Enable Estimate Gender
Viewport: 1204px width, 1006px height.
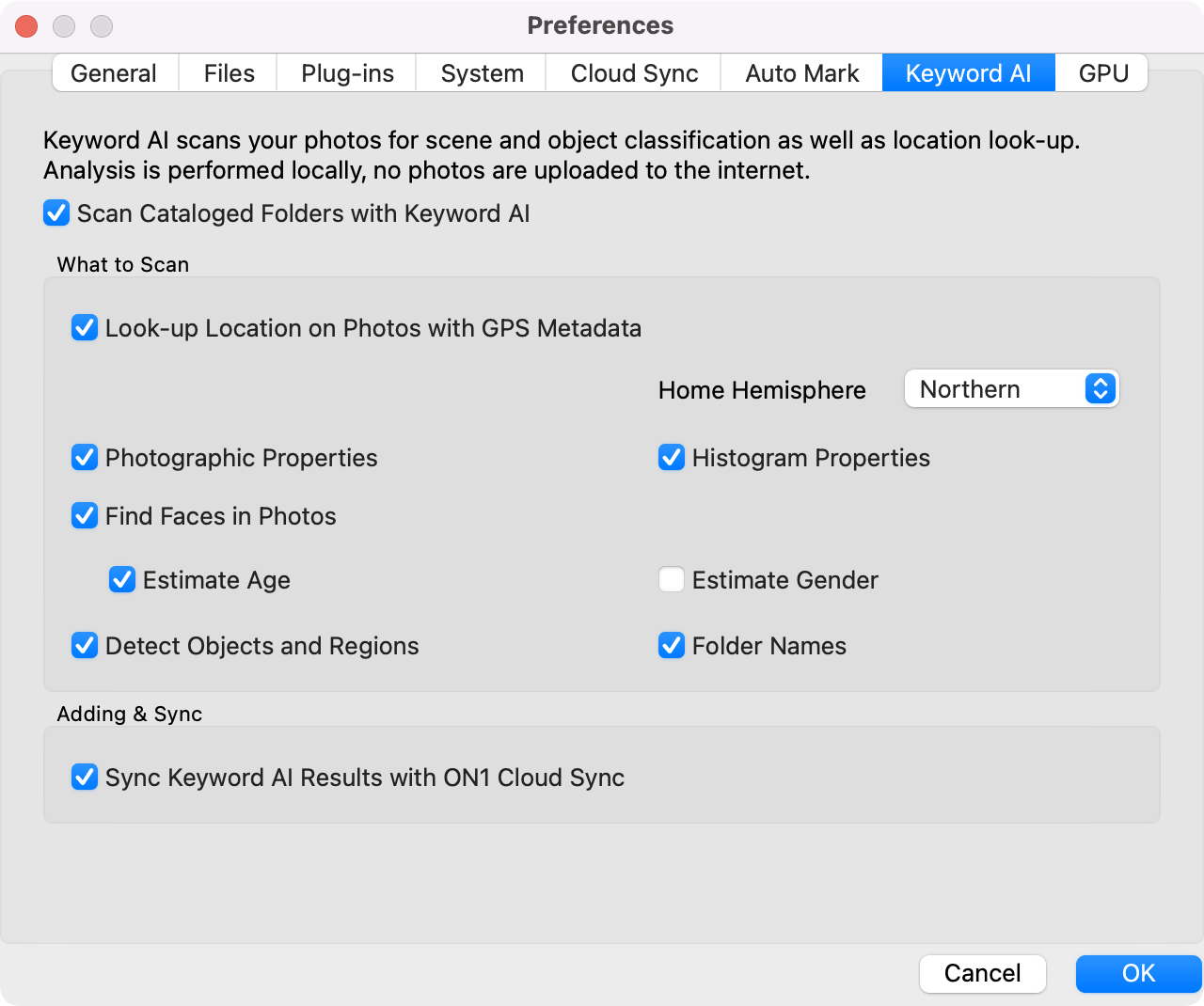672,580
